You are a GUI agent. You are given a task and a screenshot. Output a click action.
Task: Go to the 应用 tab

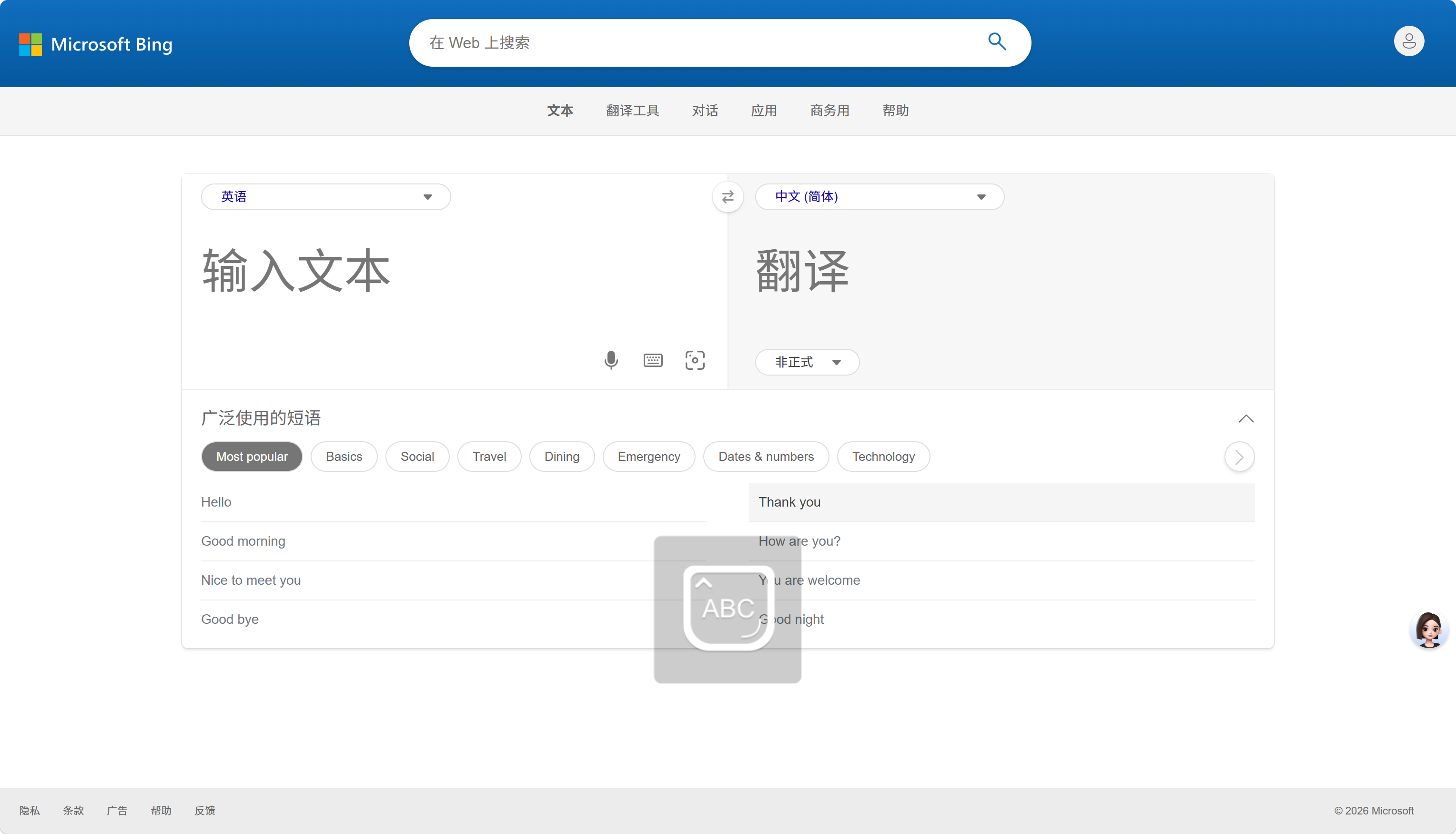click(x=764, y=111)
